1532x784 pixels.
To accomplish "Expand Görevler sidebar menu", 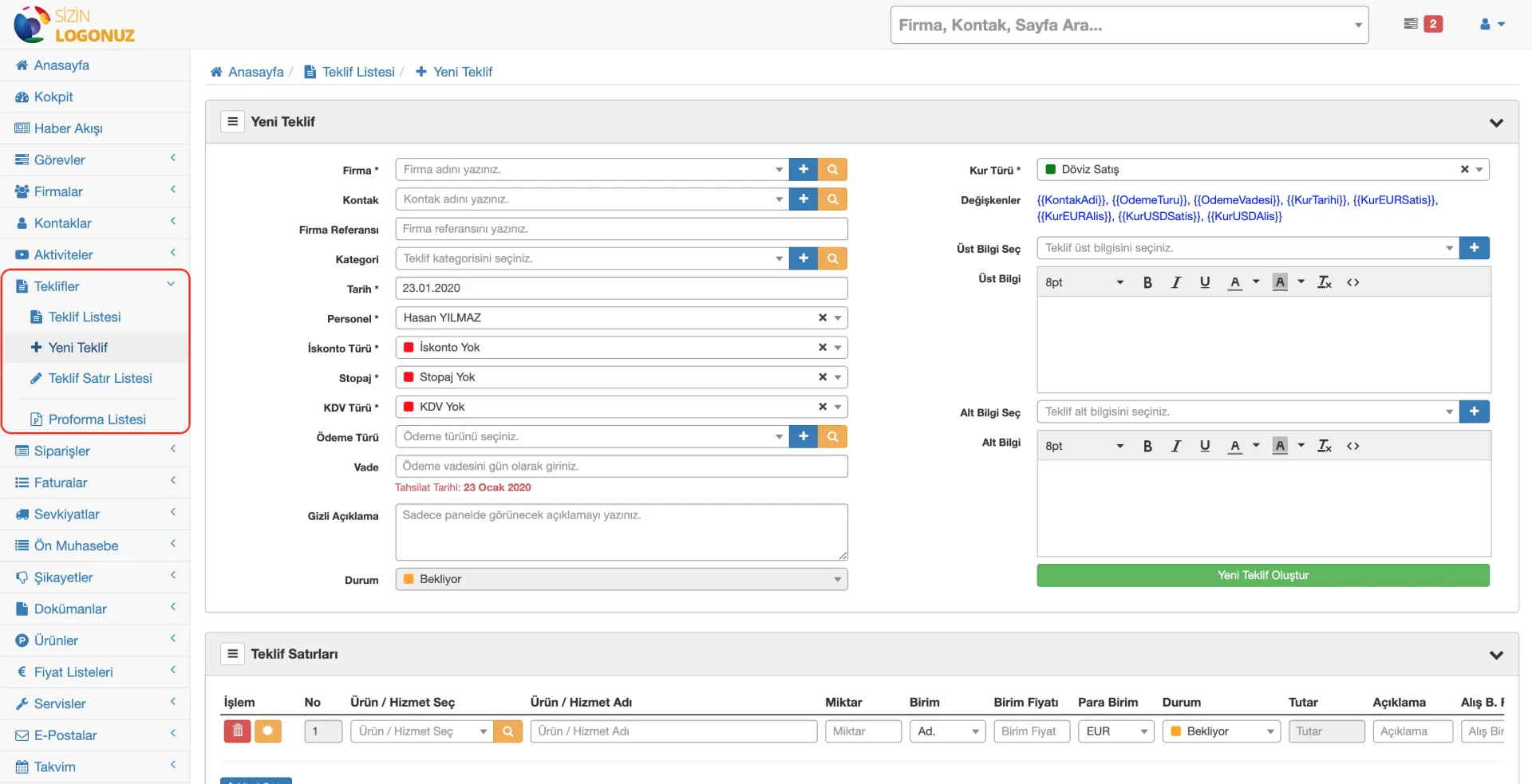I will [x=95, y=160].
